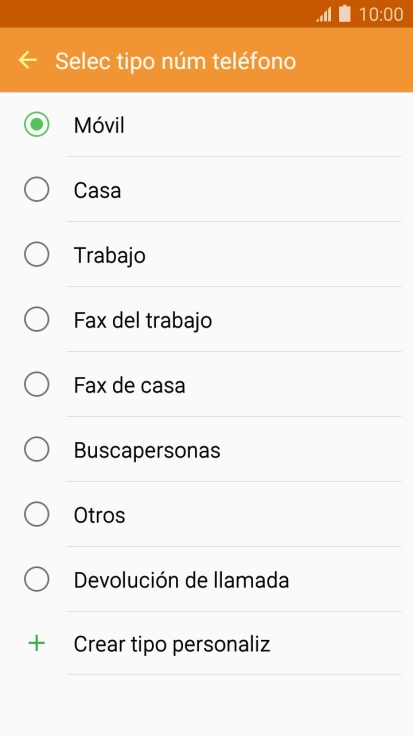Tap the signal strength icon
This screenshot has height=736, width=413.
click(324, 14)
